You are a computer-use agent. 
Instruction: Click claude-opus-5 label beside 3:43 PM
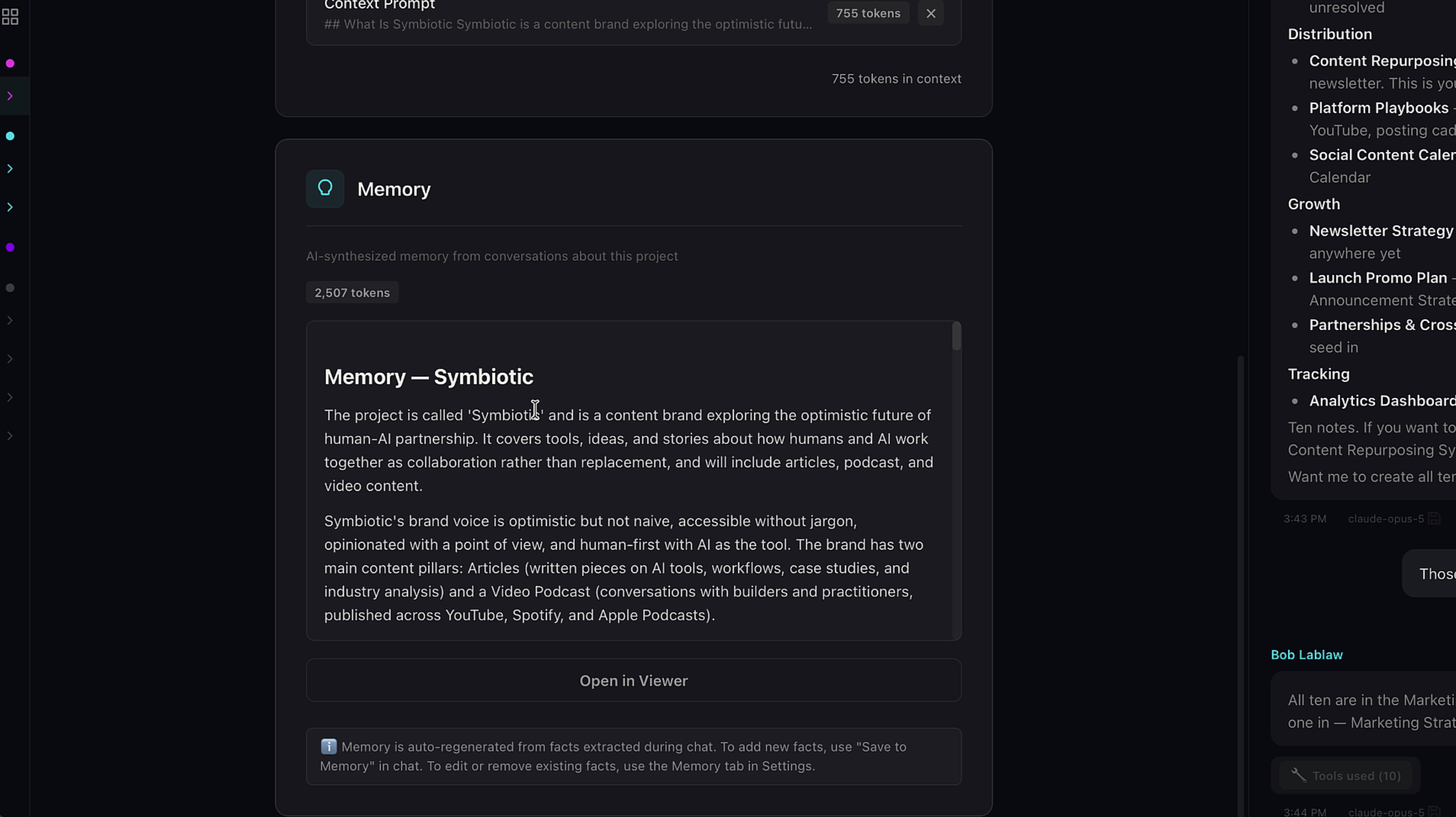point(1385,518)
